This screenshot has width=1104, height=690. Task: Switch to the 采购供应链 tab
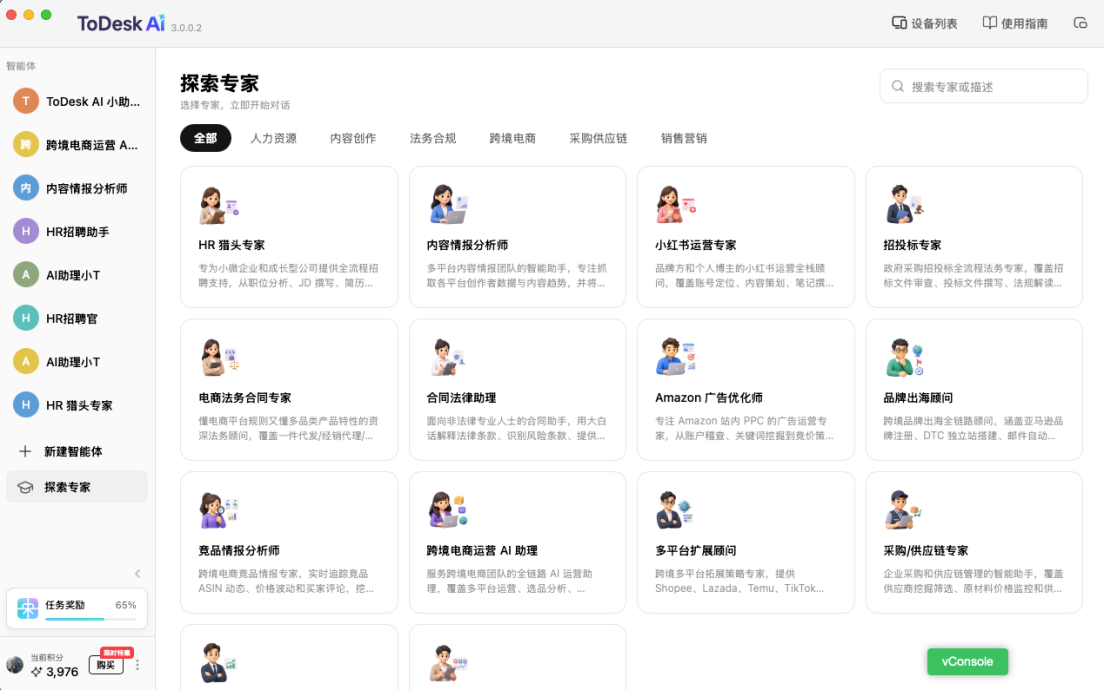tap(598, 138)
